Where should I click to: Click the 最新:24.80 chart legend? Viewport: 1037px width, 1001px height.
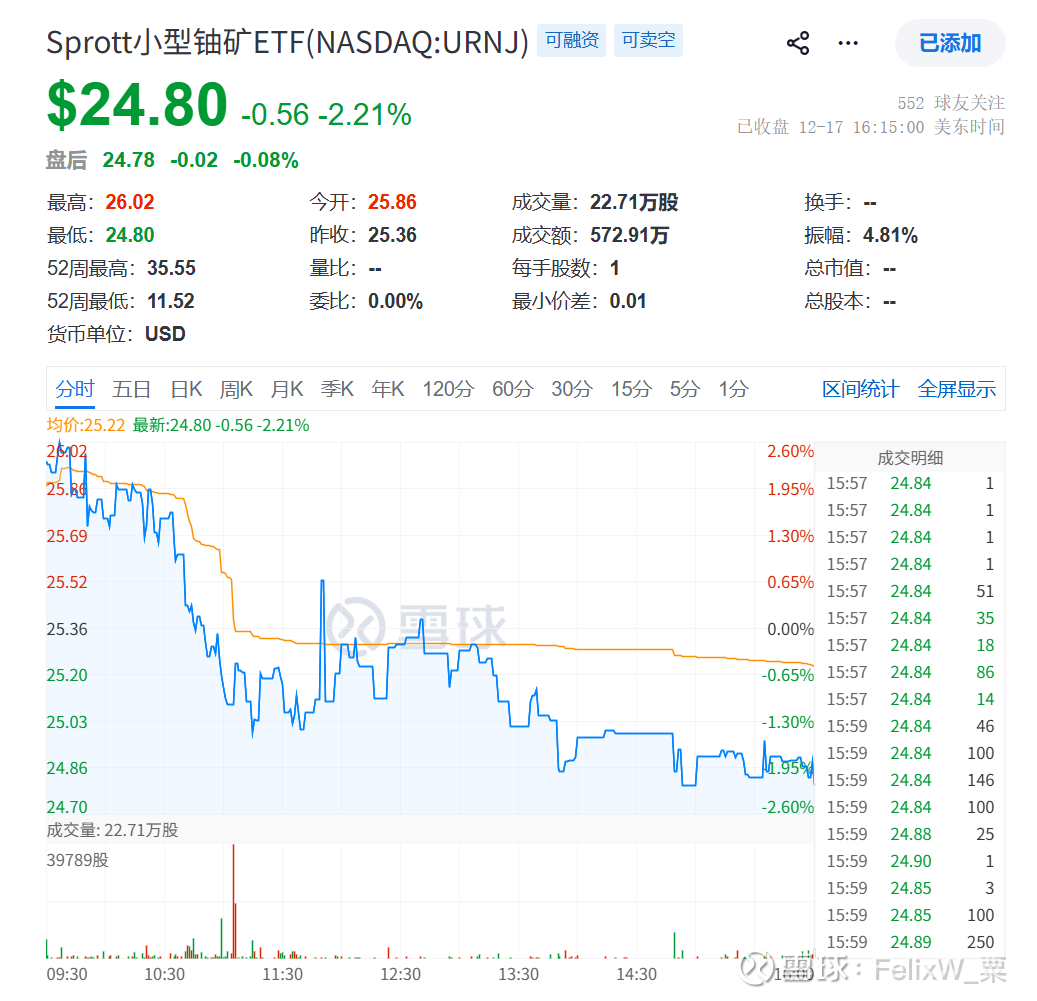[221, 425]
